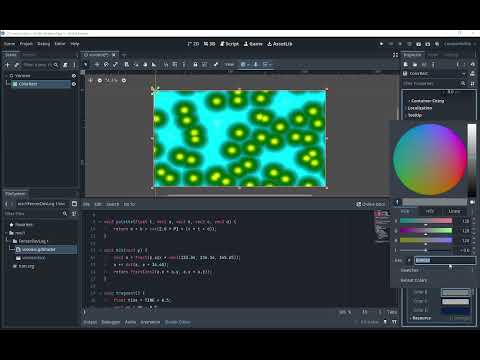
Task: Open the Editor menu
Action: point(60,44)
